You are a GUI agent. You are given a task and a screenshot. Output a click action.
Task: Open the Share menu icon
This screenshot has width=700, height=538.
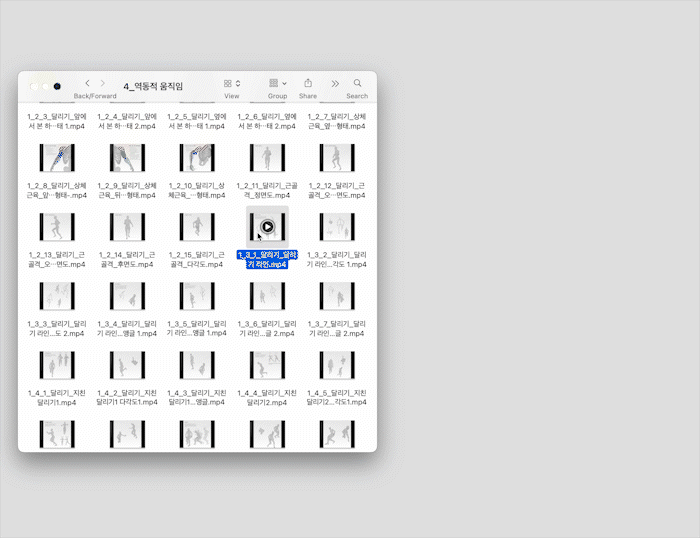(308, 83)
